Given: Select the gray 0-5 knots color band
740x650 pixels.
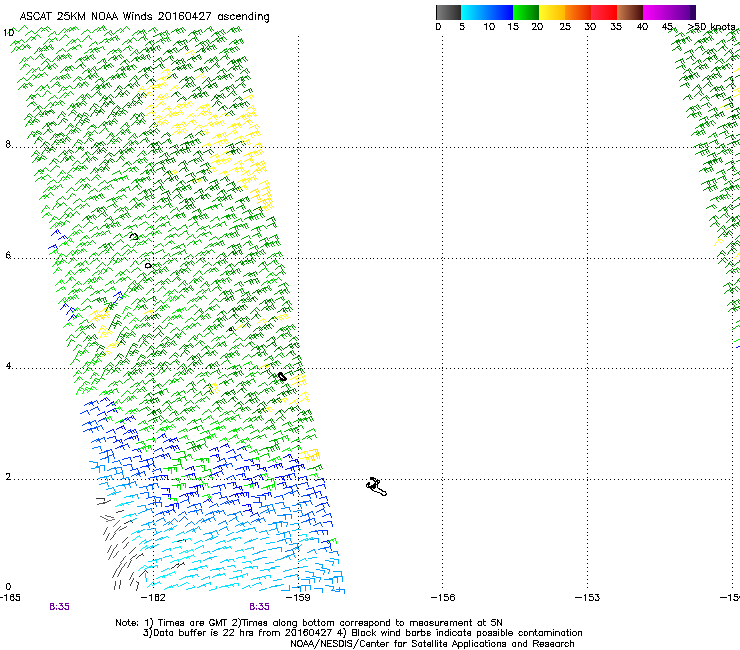Looking at the screenshot, I should pos(448,12).
